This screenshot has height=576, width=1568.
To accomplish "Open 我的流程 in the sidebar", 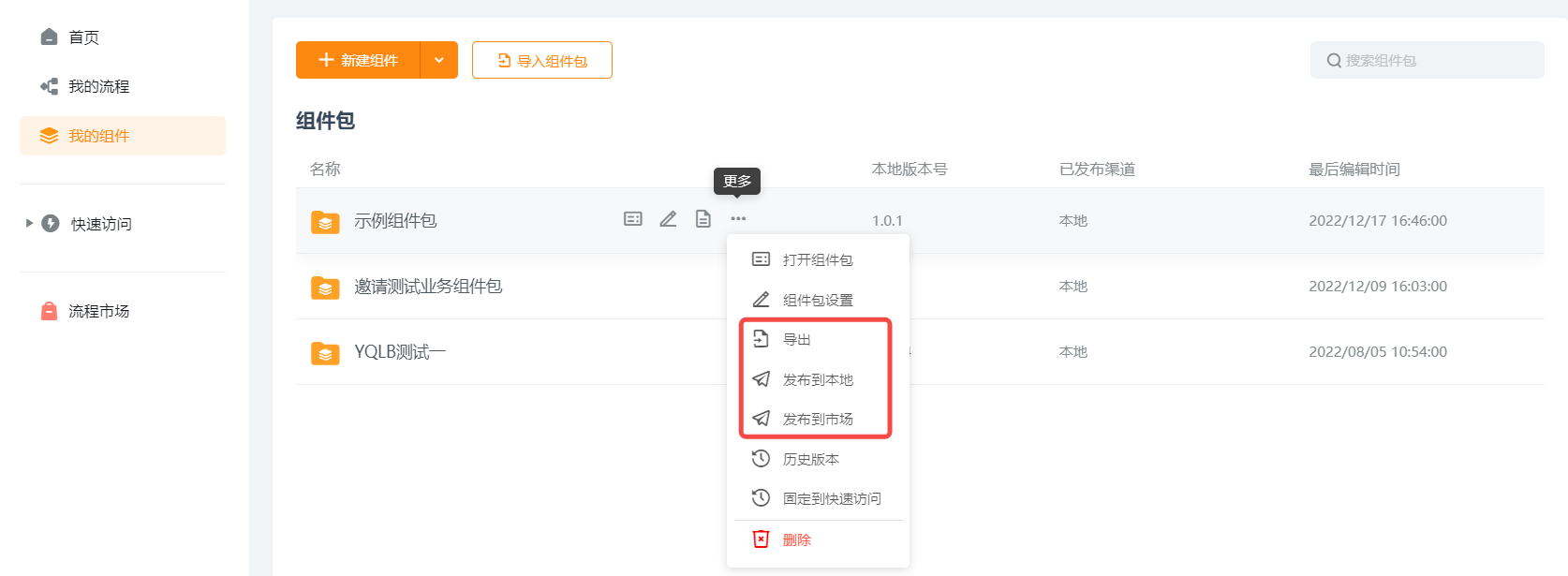I will pyautogui.click(x=97, y=86).
